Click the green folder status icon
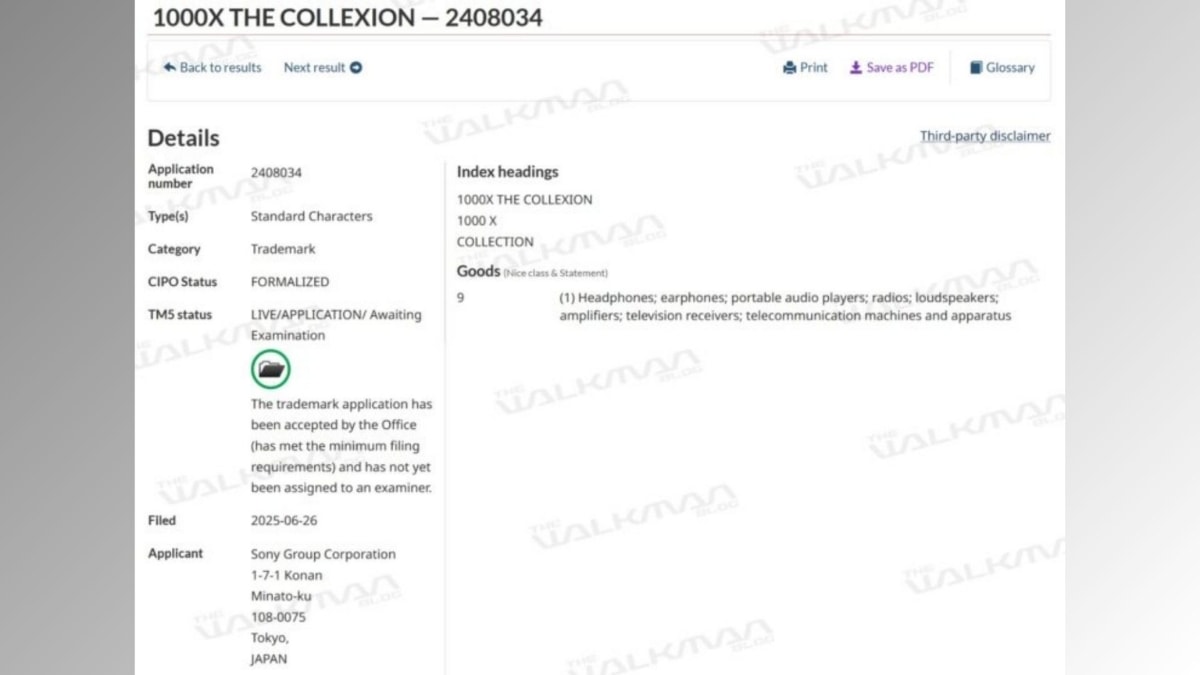The width and height of the screenshot is (1200, 675). [271, 369]
